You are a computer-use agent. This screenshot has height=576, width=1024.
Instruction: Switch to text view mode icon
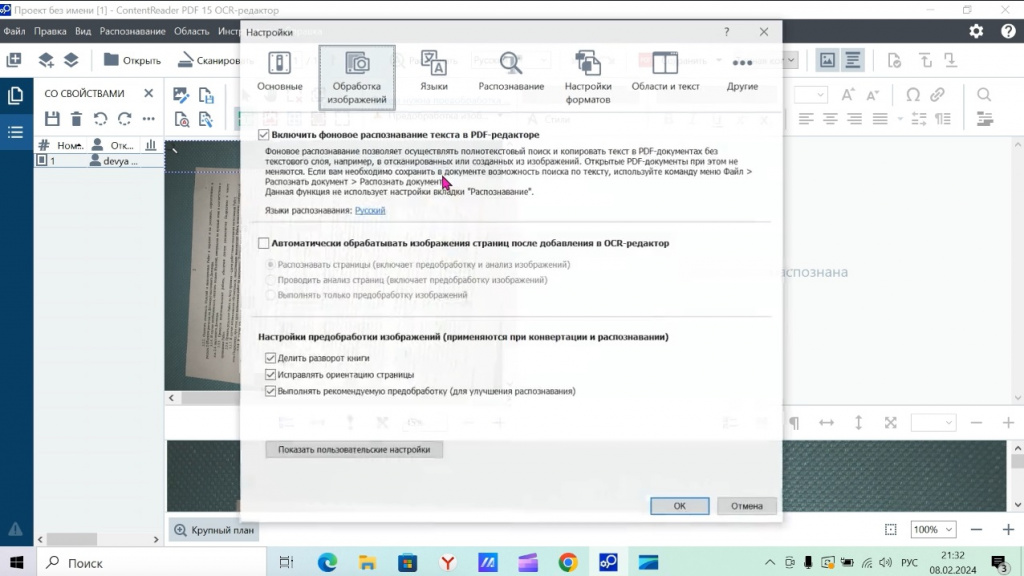(x=853, y=60)
